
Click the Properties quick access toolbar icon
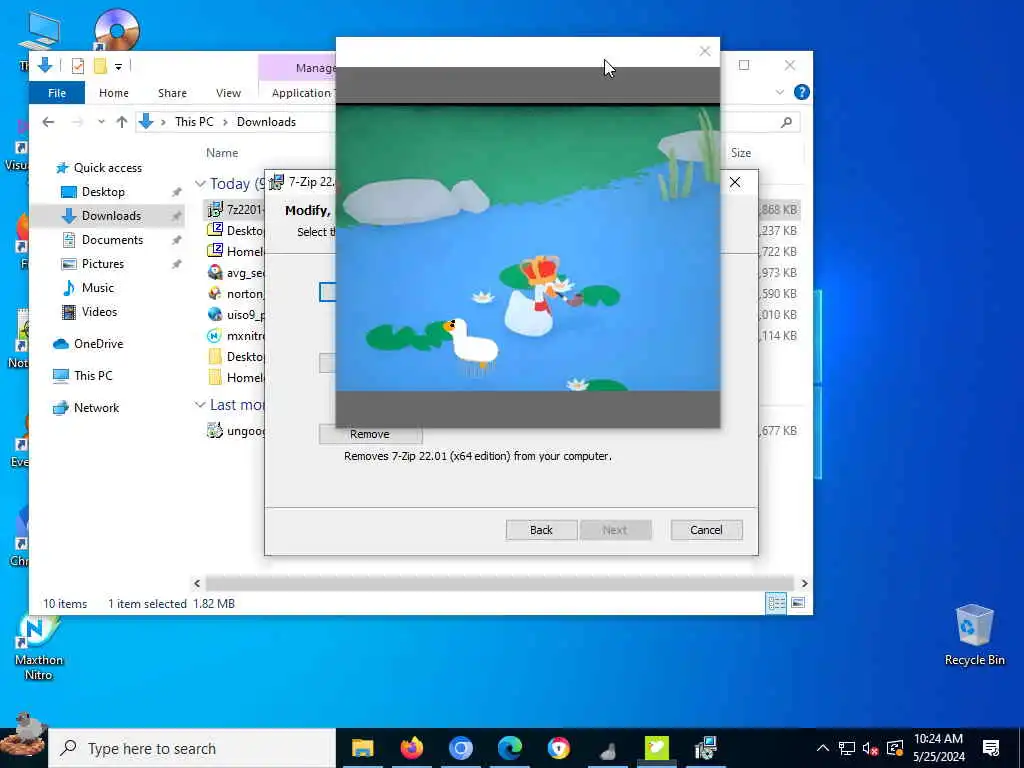78,65
